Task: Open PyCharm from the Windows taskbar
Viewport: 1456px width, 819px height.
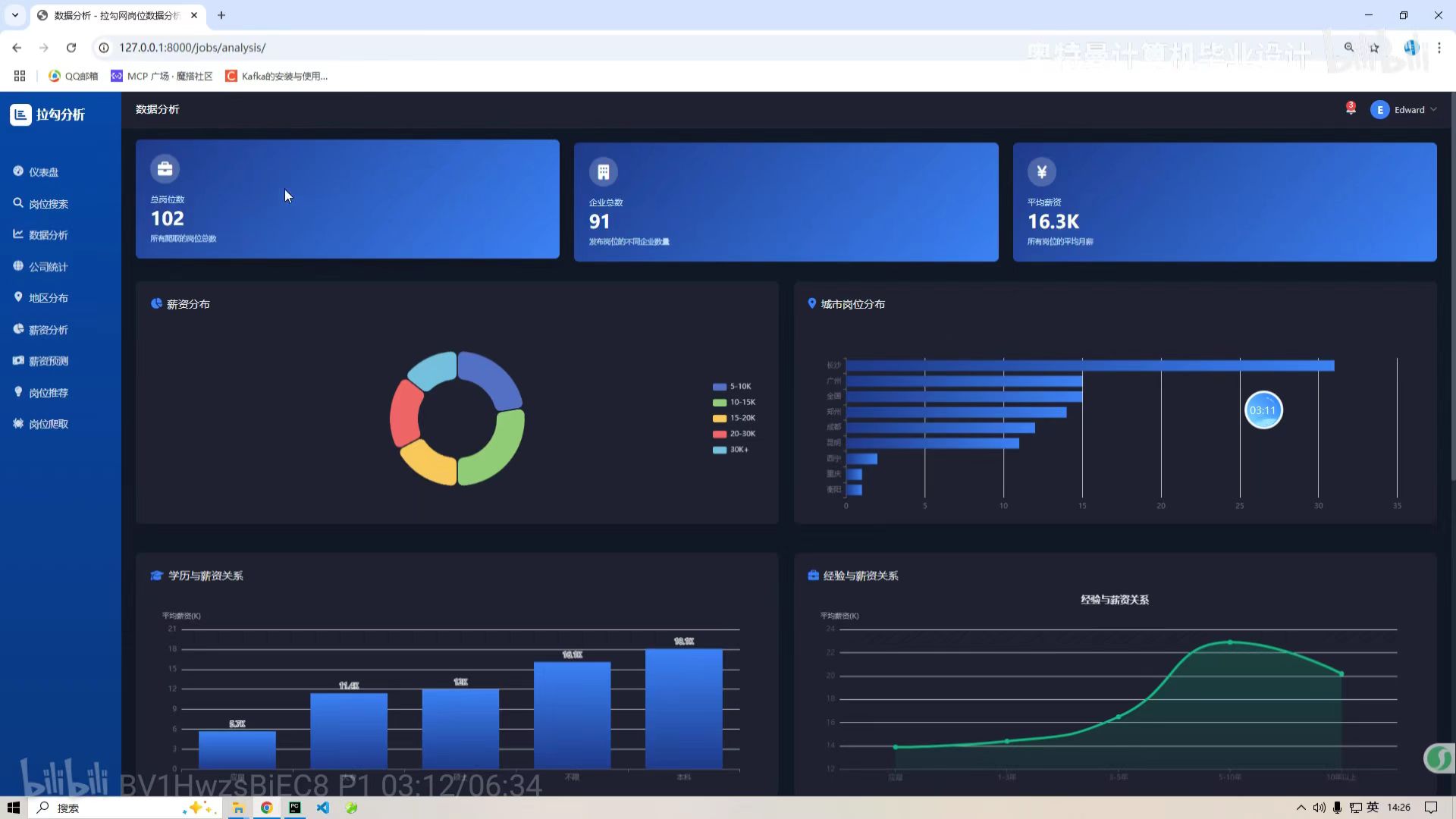Action: [295, 808]
